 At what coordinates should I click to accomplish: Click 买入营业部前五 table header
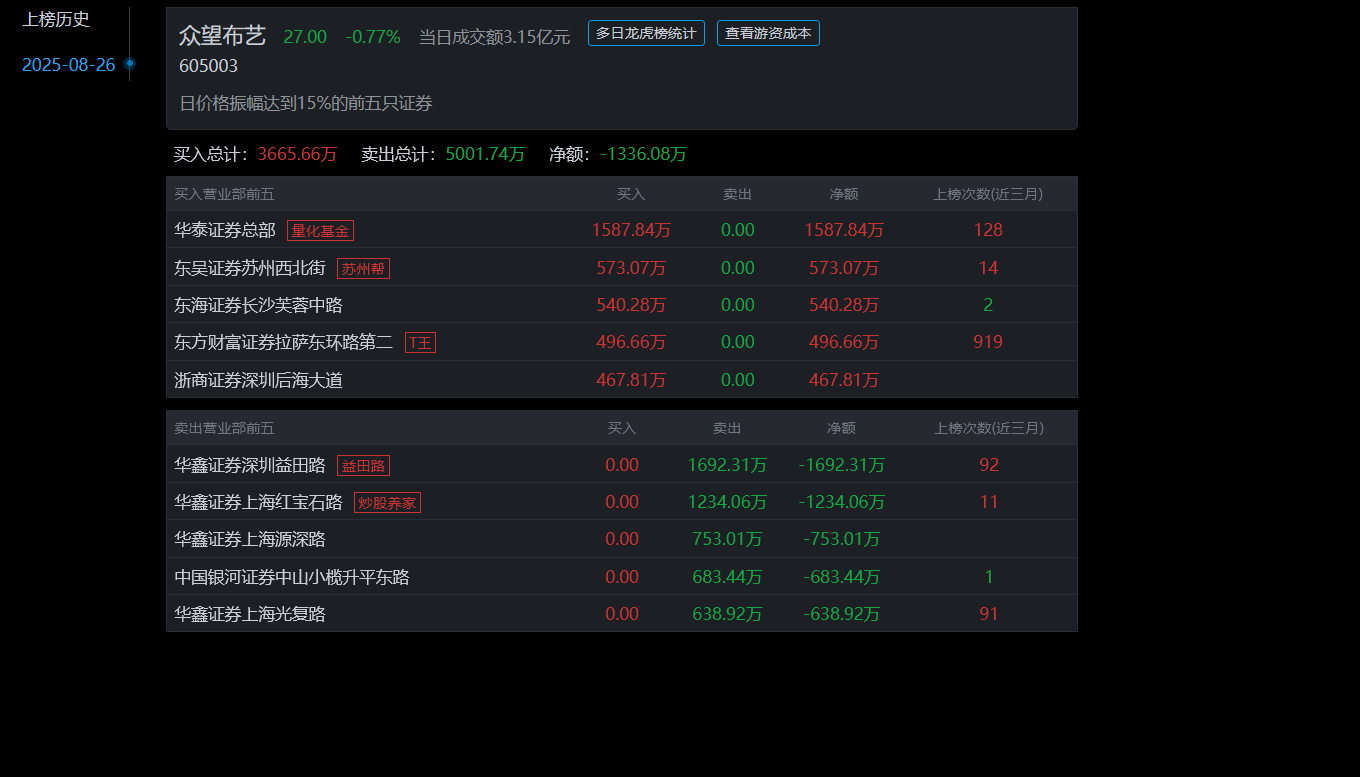pyautogui.click(x=224, y=194)
